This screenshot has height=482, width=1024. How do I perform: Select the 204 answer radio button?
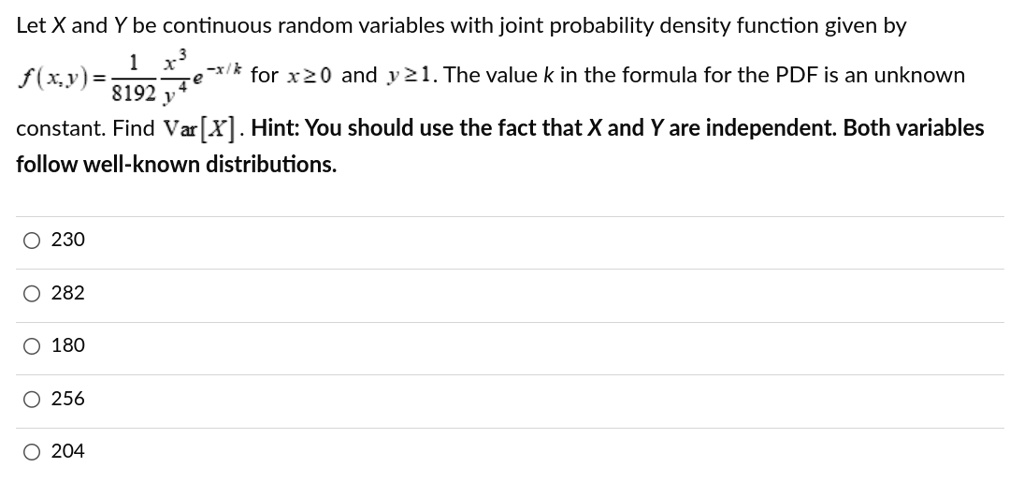pos(32,453)
